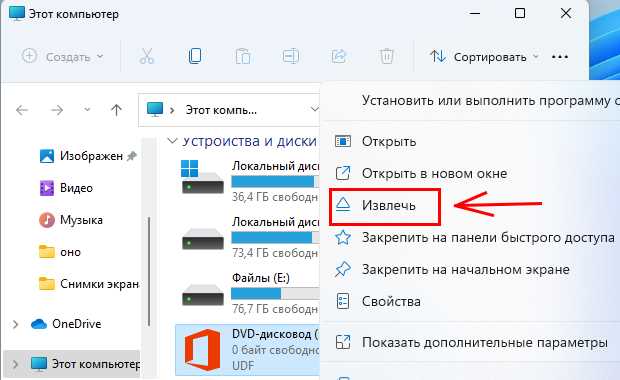Expand Этот компьютер tree node in sidebar
Viewport: 620px width, 380px height.
(x=15, y=364)
